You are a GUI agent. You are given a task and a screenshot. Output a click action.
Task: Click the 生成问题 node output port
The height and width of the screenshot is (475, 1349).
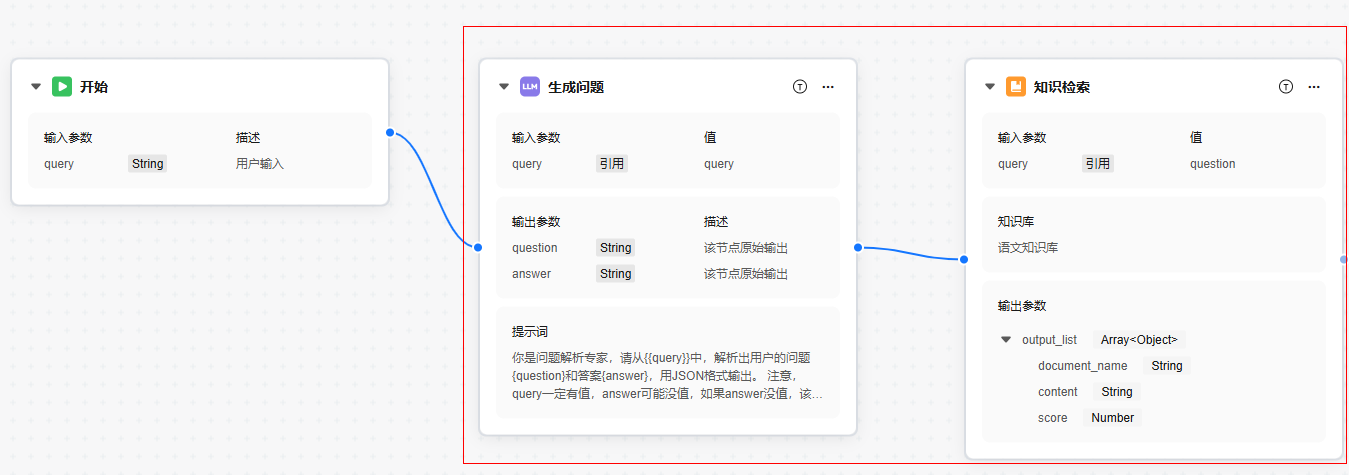click(858, 247)
